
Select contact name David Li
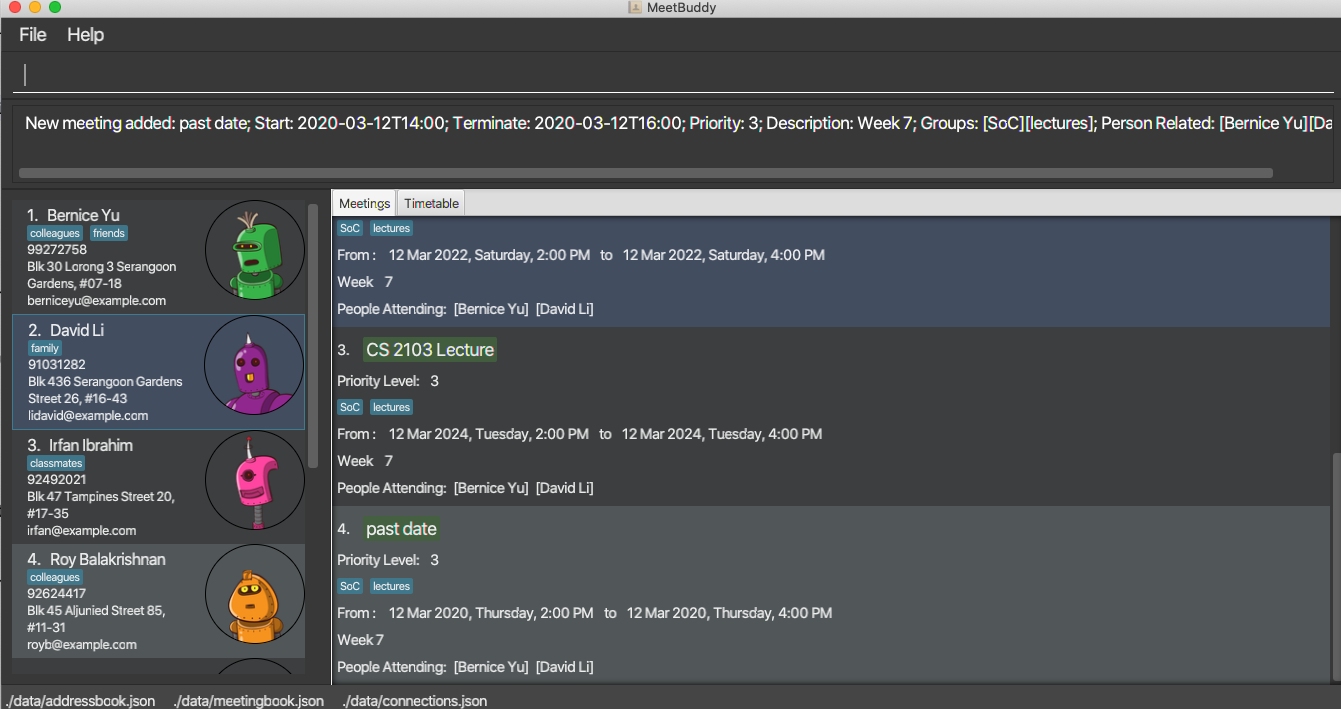[77, 330]
